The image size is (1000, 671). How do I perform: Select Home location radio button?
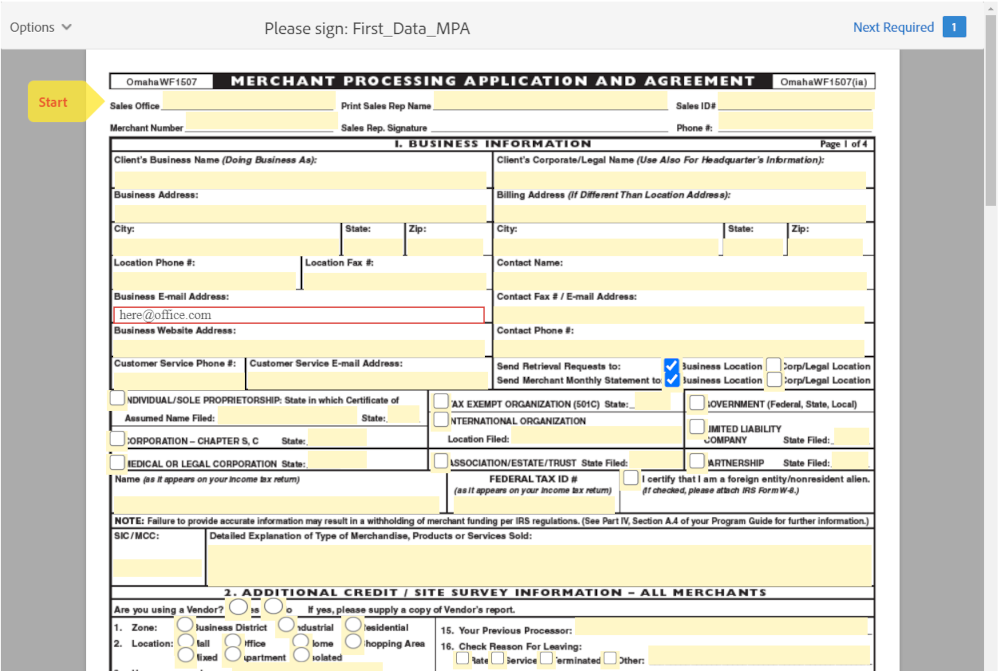coord(301,640)
